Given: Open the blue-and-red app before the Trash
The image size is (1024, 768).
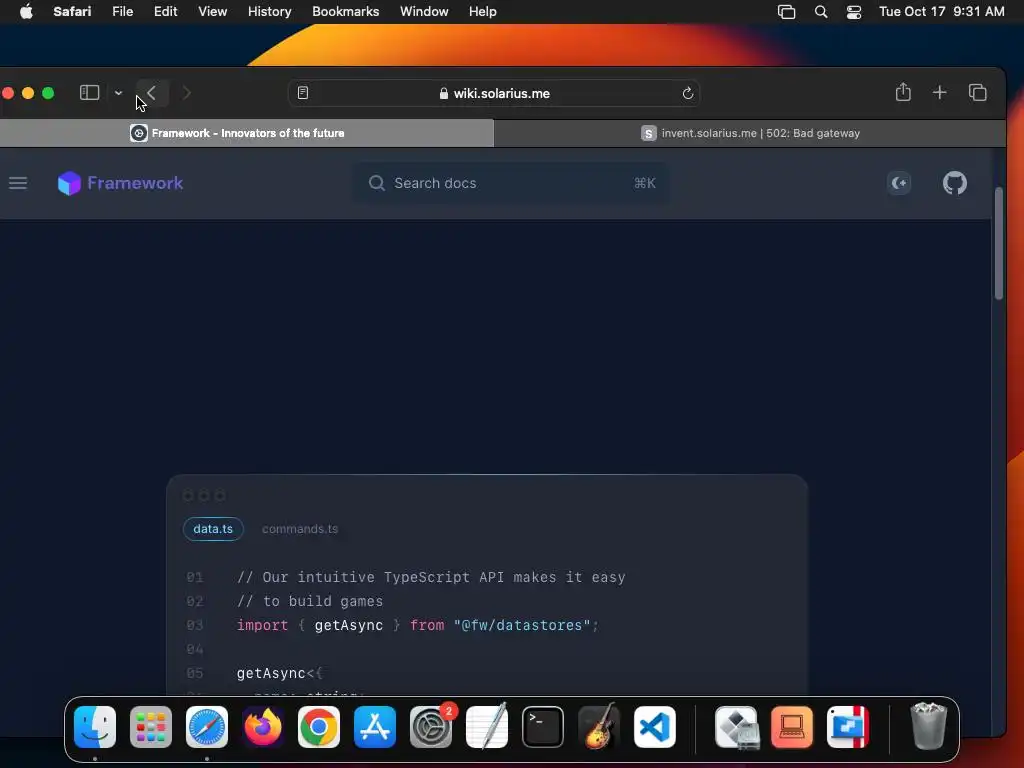Looking at the screenshot, I should tap(848, 727).
